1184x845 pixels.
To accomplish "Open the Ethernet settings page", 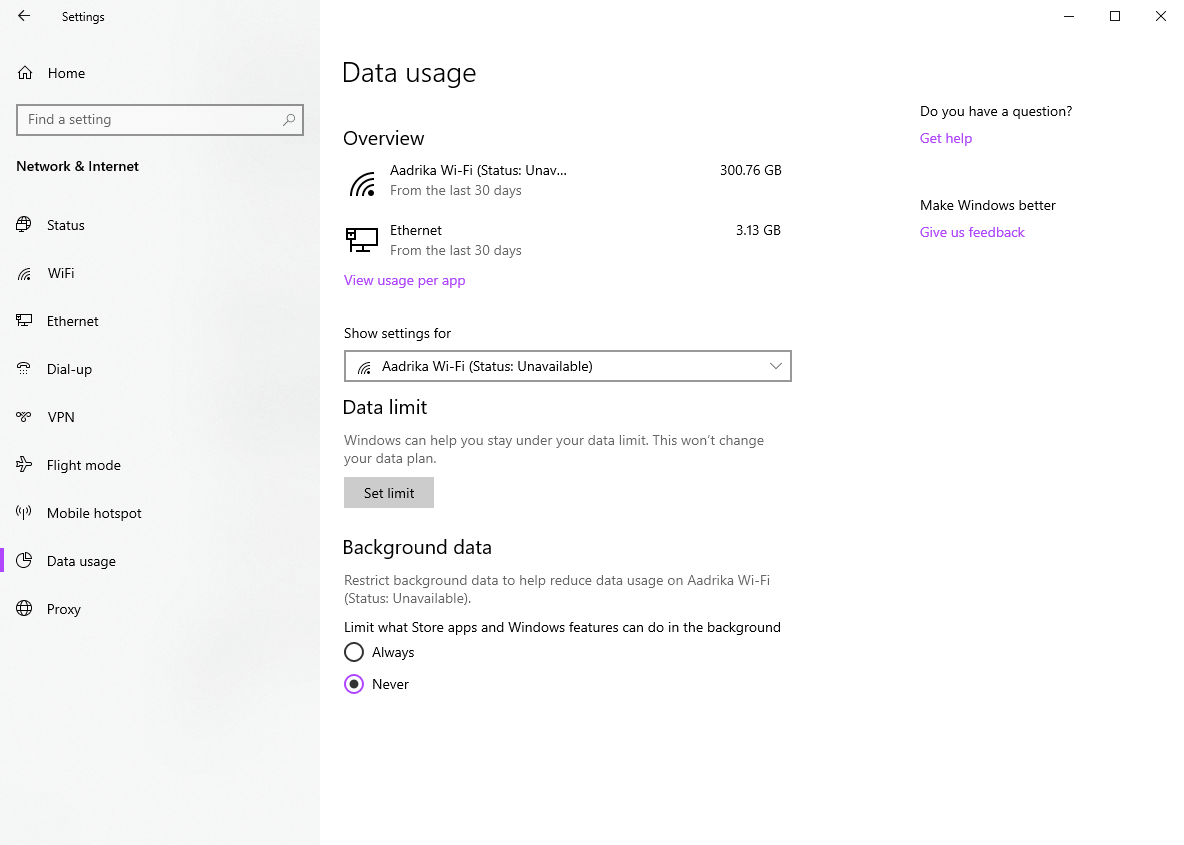I will [73, 321].
